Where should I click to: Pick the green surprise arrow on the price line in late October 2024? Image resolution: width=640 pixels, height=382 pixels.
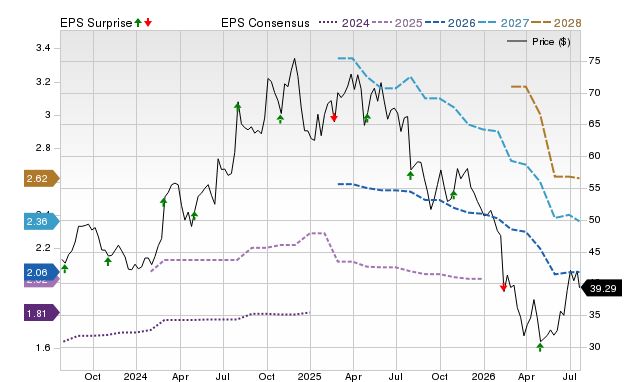(280, 119)
